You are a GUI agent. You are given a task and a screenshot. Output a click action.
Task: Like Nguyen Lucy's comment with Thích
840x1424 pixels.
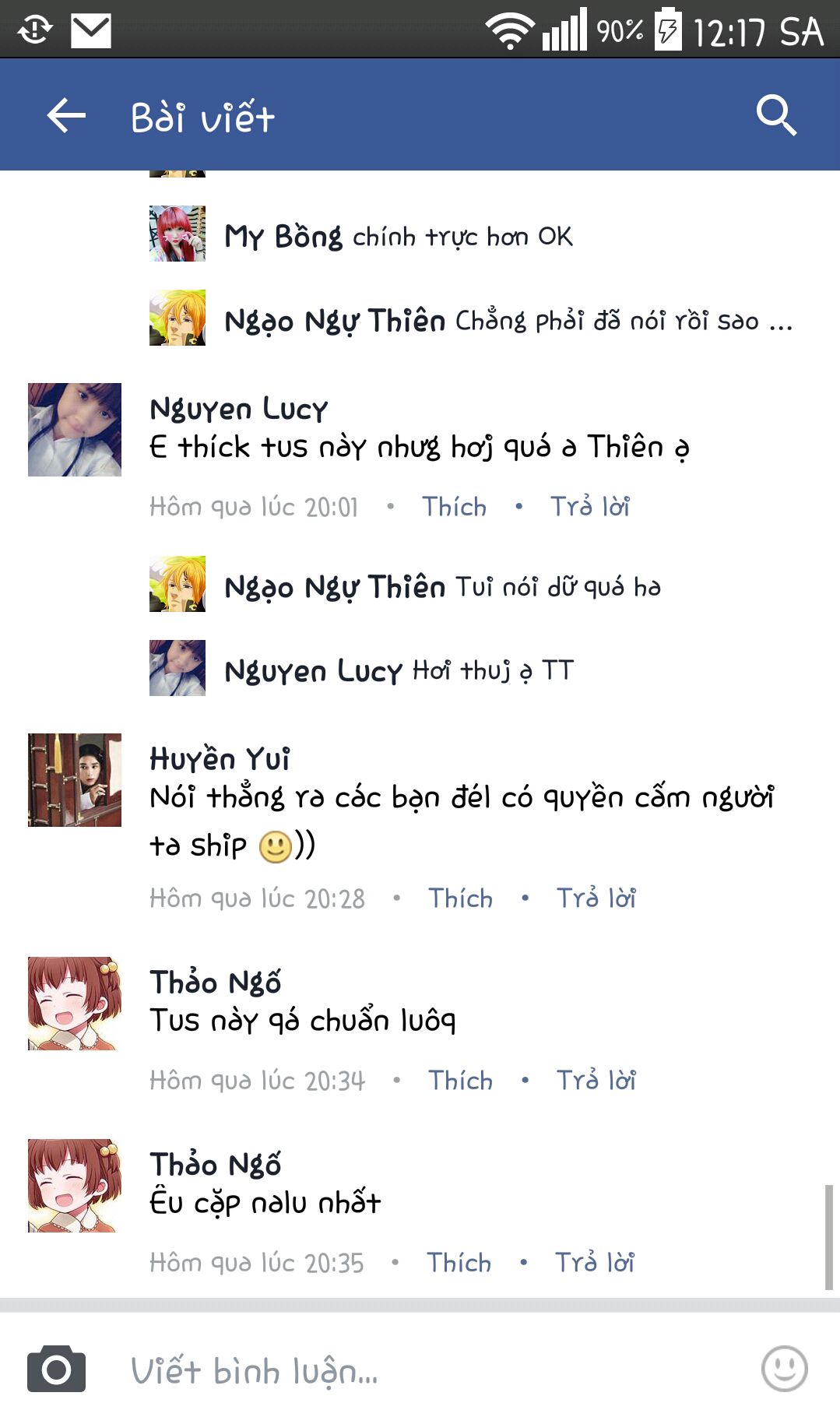[x=454, y=507]
